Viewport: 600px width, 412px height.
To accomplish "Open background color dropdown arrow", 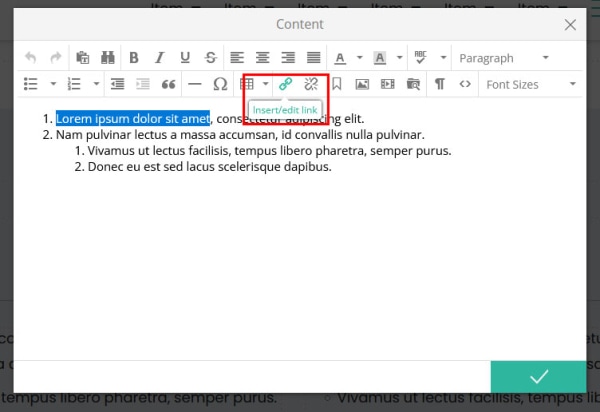I will pyautogui.click(x=399, y=58).
